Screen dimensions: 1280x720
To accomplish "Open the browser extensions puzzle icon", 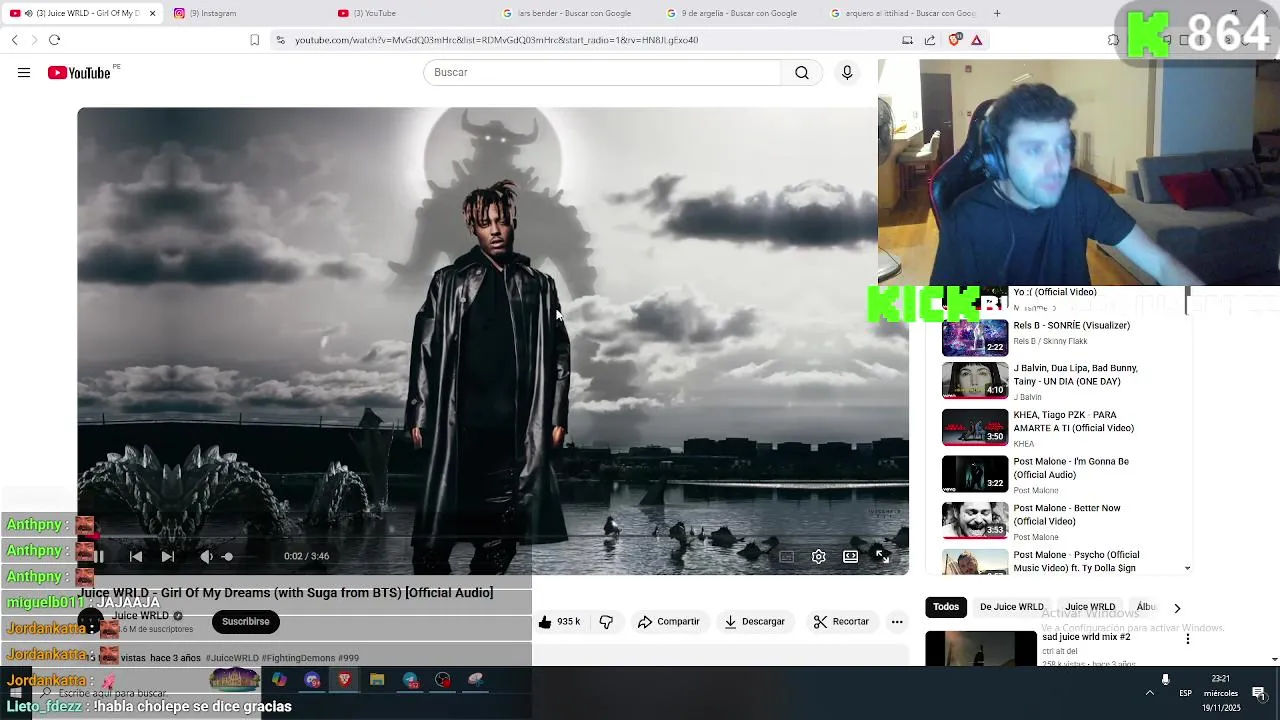I will pos(1113,40).
